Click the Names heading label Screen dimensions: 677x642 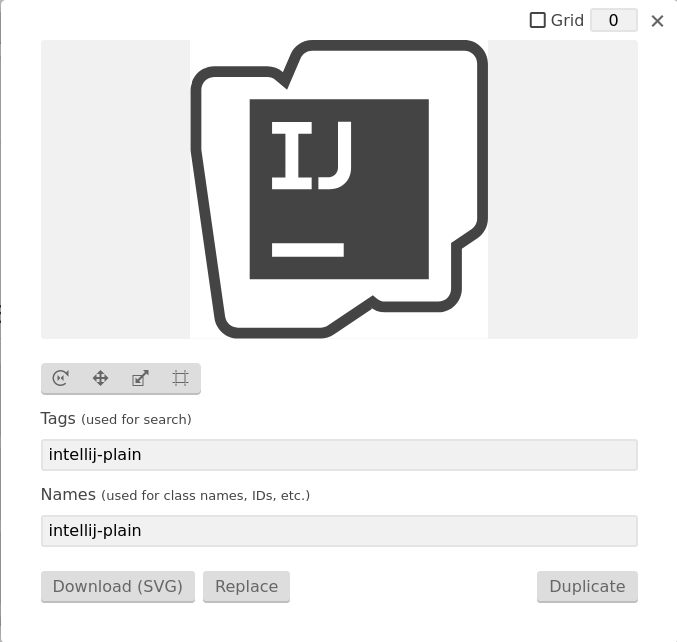[x=68, y=494]
